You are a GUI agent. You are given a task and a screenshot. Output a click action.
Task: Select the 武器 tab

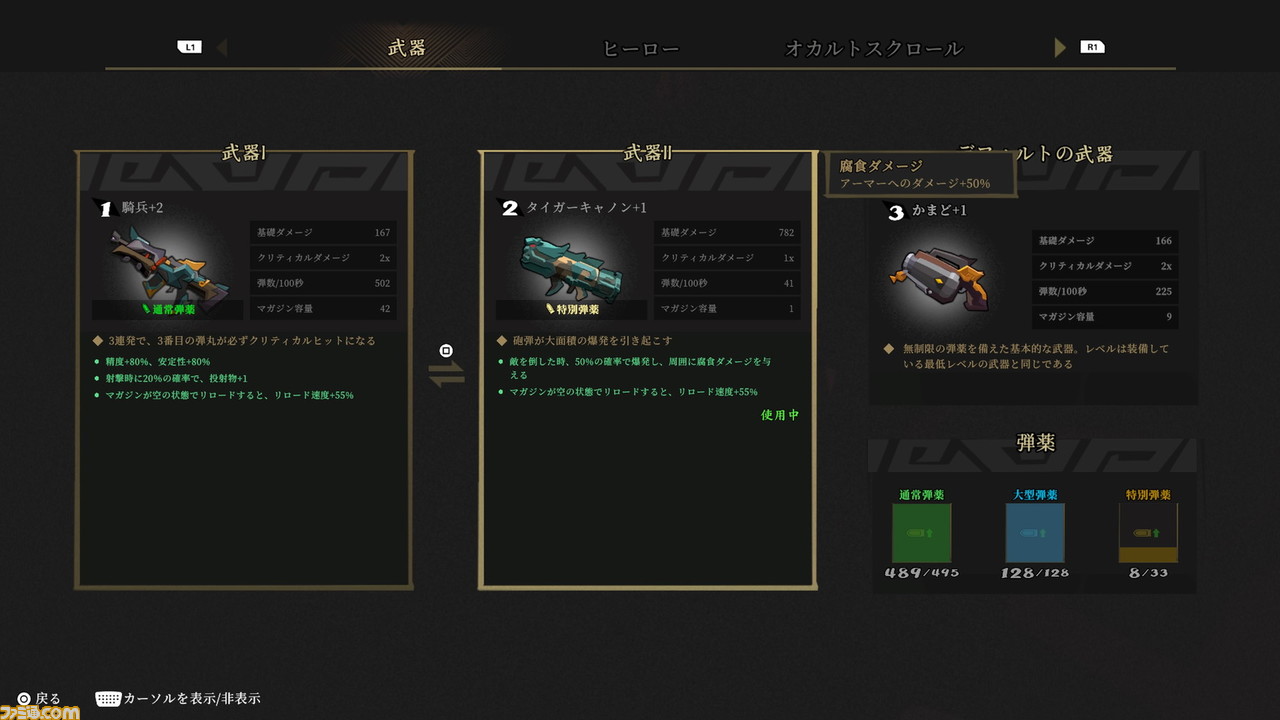(x=407, y=47)
